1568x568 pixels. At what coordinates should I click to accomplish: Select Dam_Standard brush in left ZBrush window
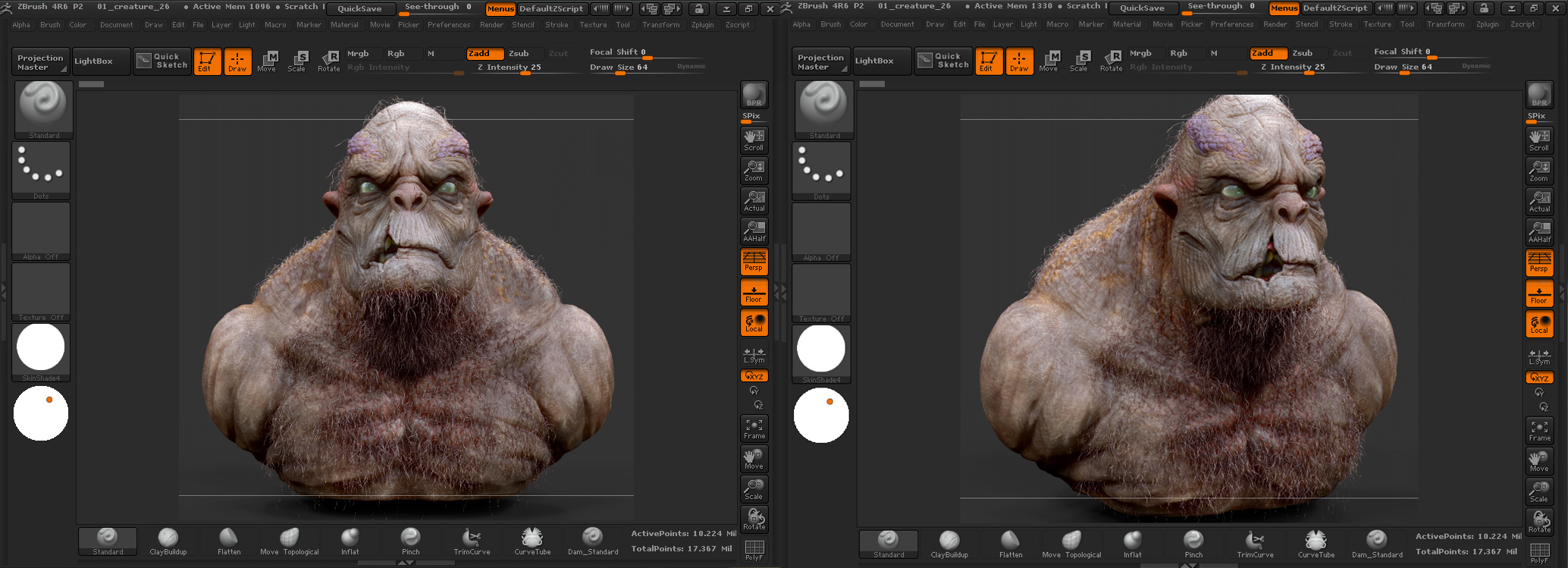pos(593,541)
